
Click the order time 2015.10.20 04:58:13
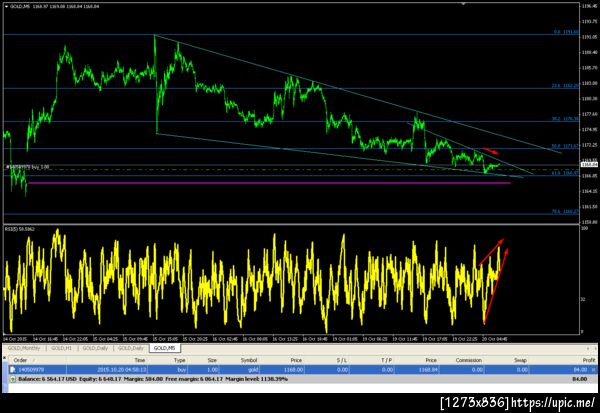coord(121,370)
